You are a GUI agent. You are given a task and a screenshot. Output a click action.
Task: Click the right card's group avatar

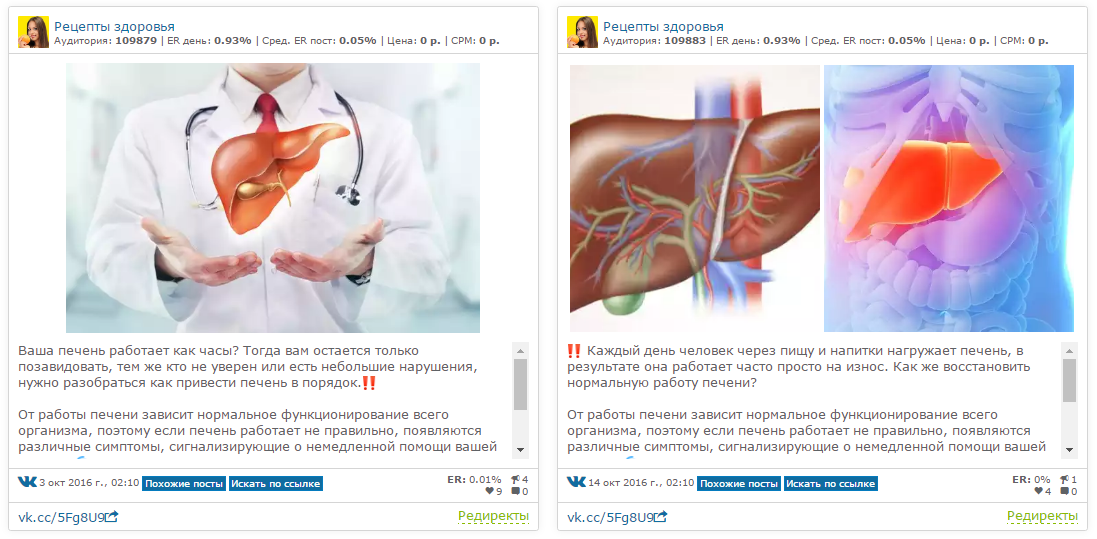tap(582, 32)
